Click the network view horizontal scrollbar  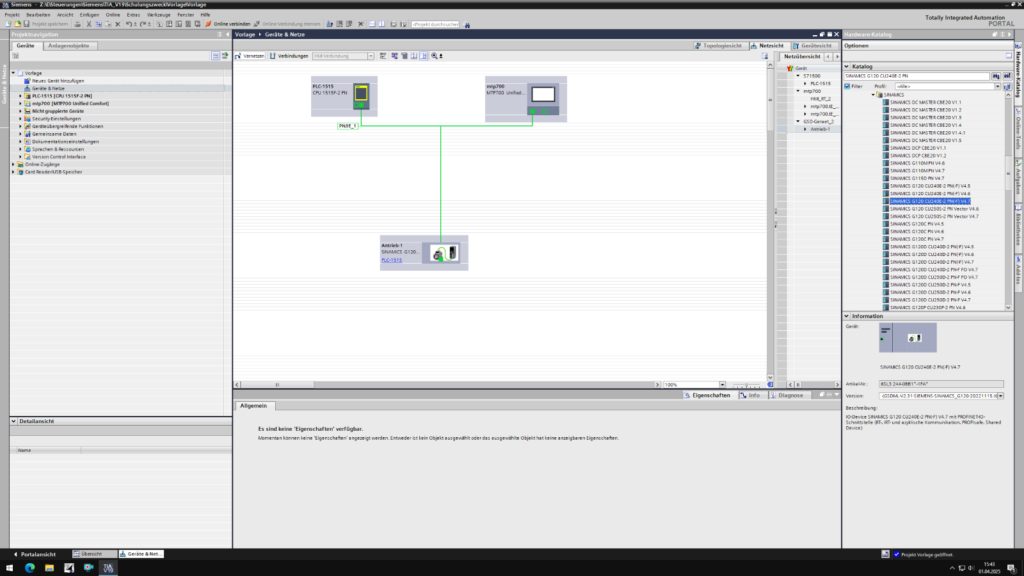click(447, 385)
